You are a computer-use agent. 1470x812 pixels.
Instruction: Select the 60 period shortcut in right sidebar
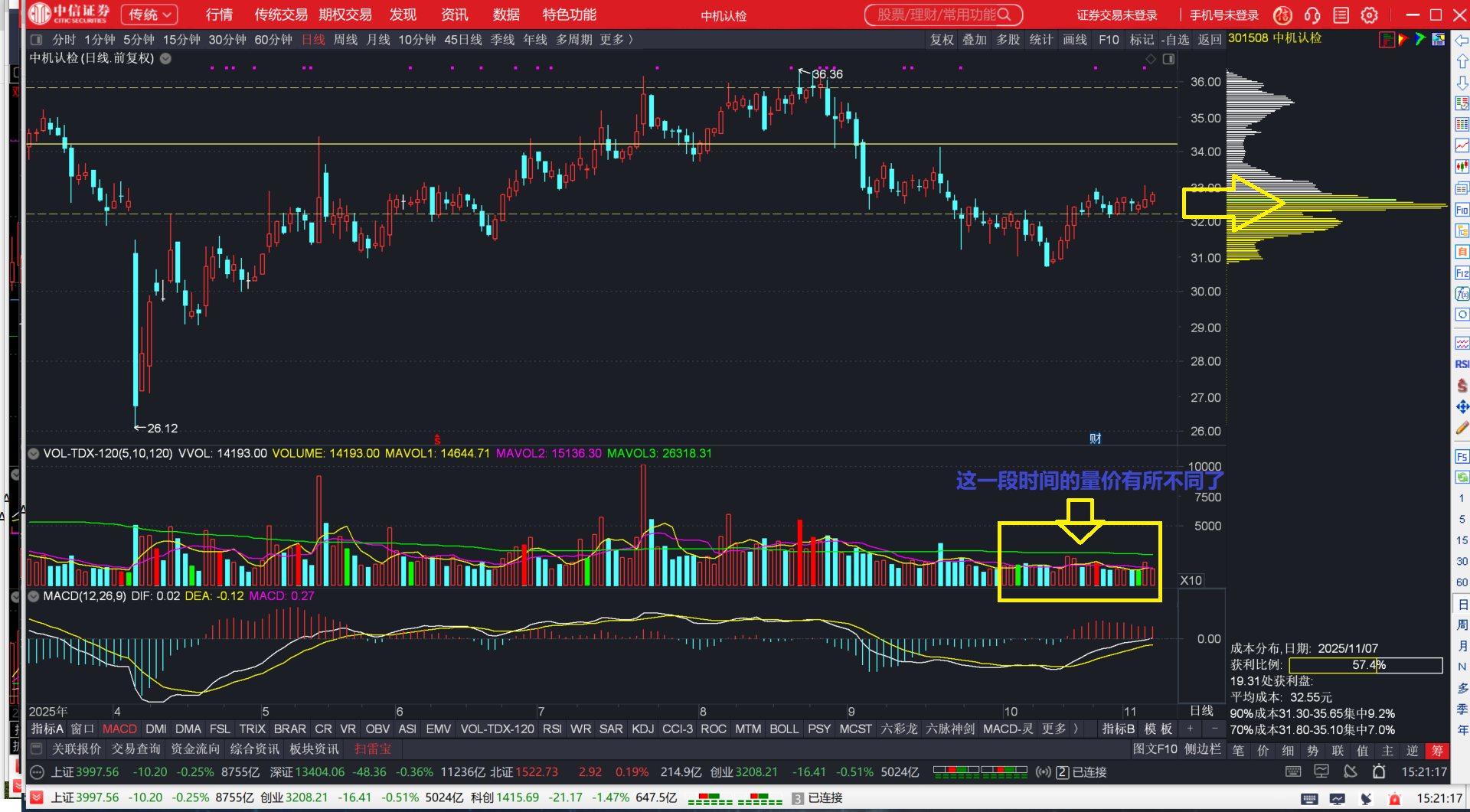coord(1462,582)
